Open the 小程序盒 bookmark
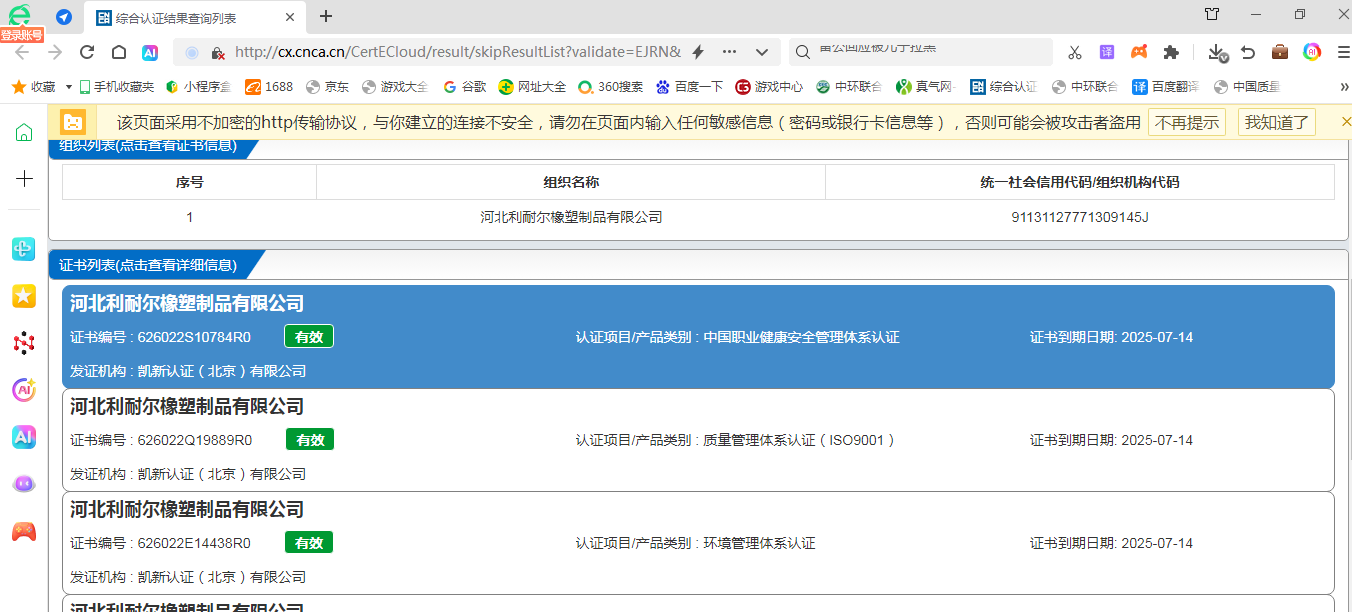 pyautogui.click(x=198, y=87)
